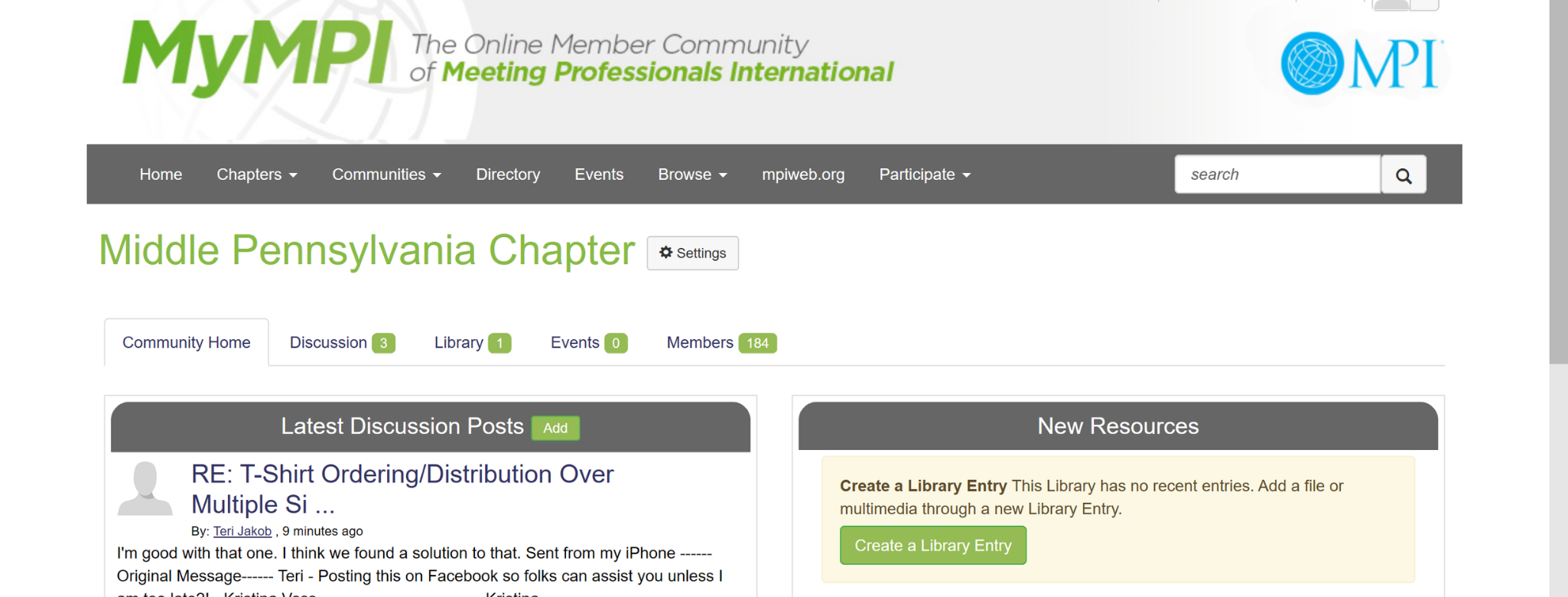Visit mpiweb.org navigation link
Screen dimensions: 1568x597
(802, 175)
